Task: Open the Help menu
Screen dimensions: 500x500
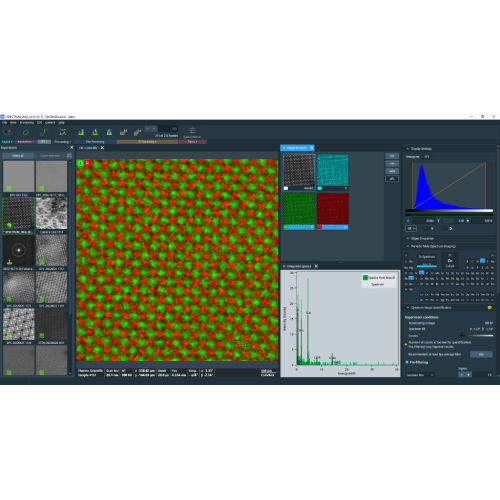Action: [x=62, y=123]
